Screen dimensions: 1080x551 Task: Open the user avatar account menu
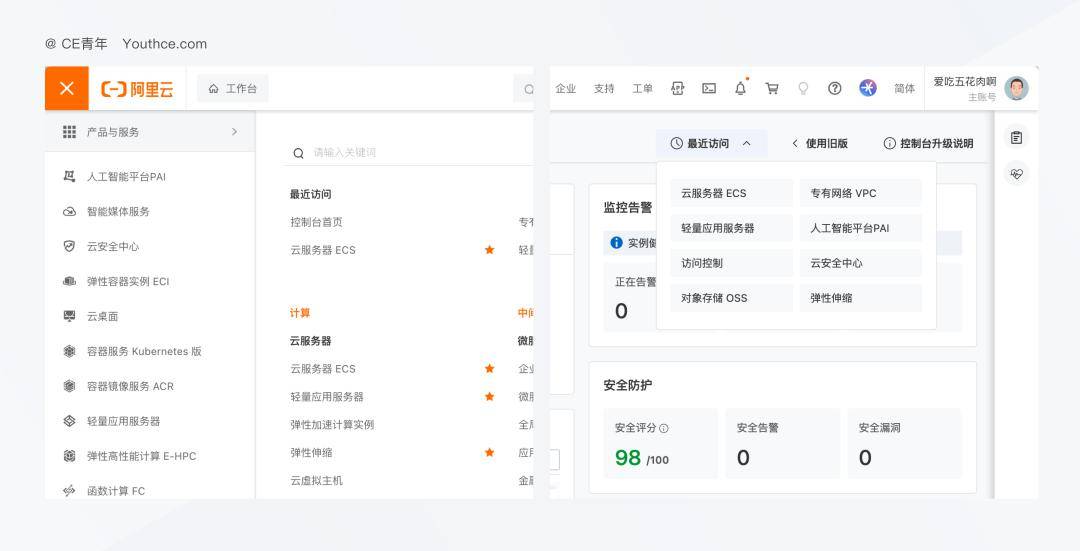[1017, 88]
